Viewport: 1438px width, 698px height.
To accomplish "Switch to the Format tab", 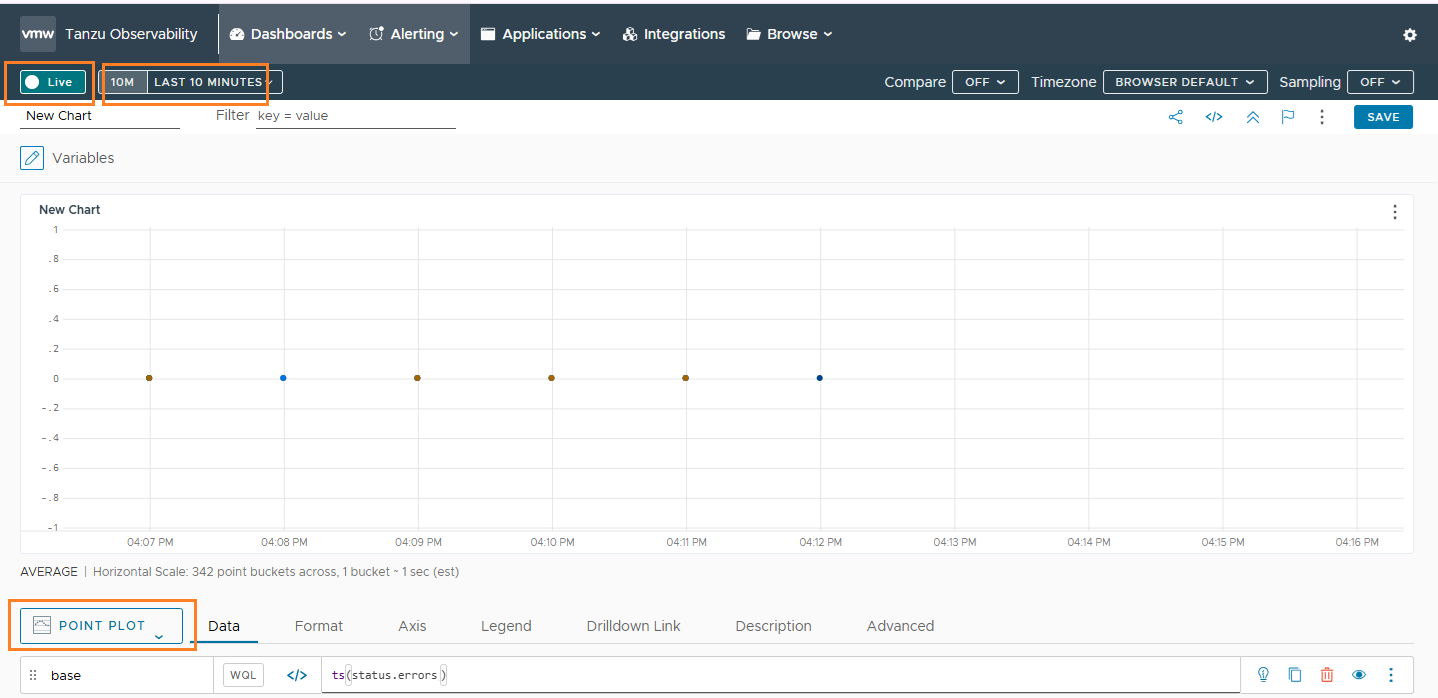I will [318, 626].
